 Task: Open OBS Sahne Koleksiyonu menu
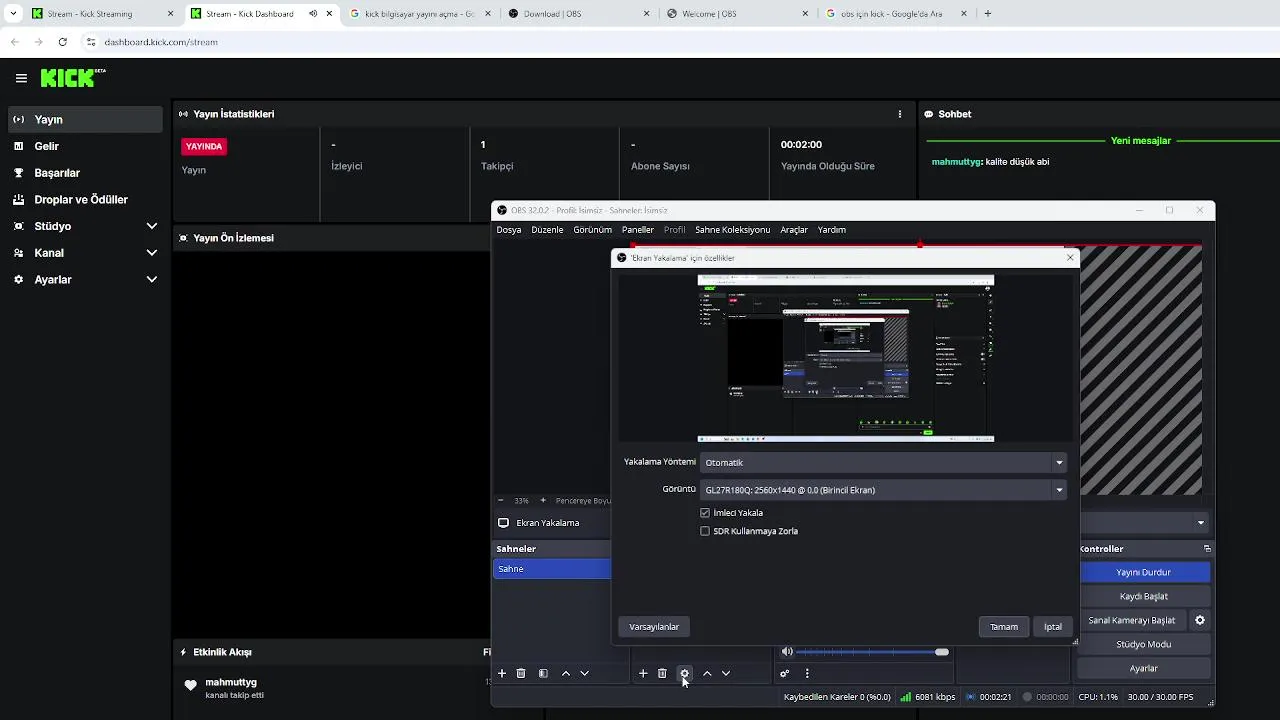pyautogui.click(x=732, y=230)
